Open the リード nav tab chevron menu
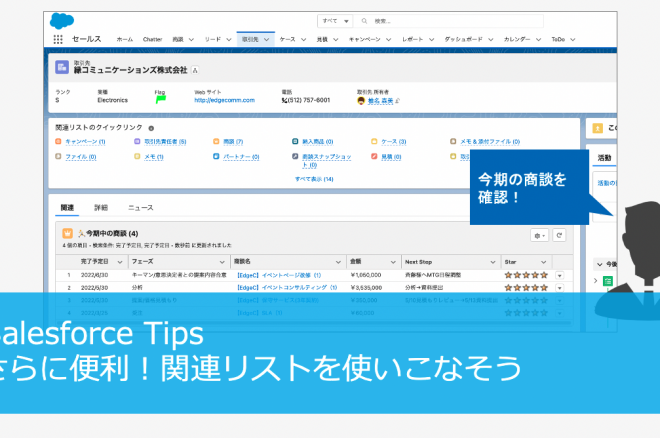660x438 pixels. coord(229,40)
